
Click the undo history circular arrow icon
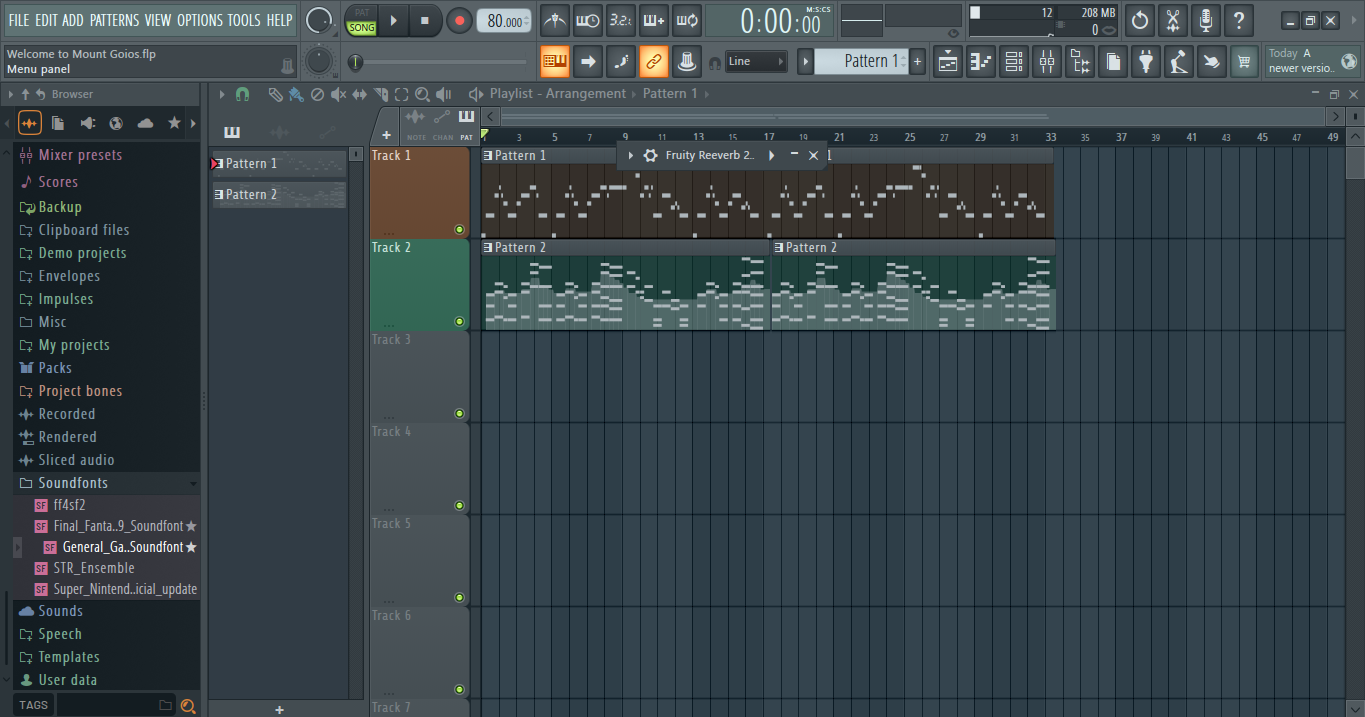pos(1140,20)
